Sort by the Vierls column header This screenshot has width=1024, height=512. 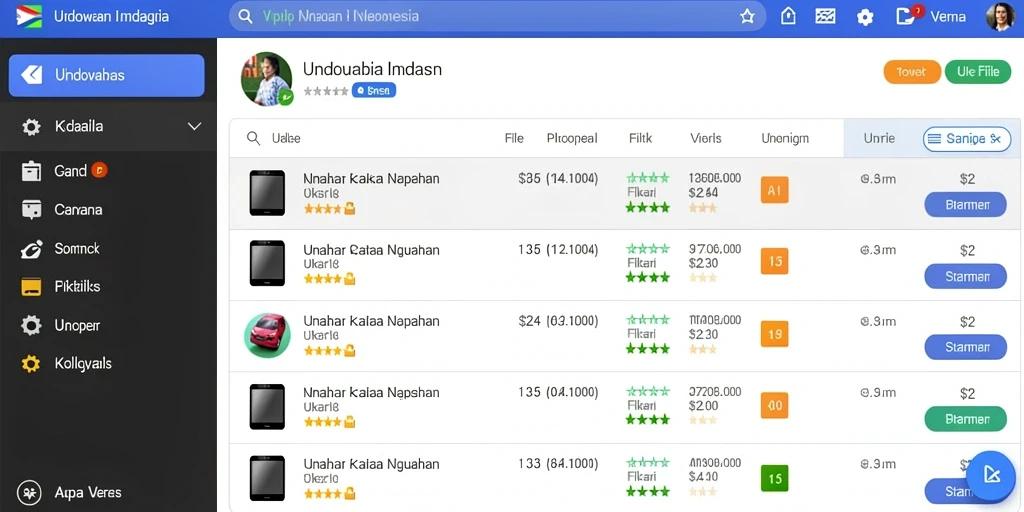705,138
